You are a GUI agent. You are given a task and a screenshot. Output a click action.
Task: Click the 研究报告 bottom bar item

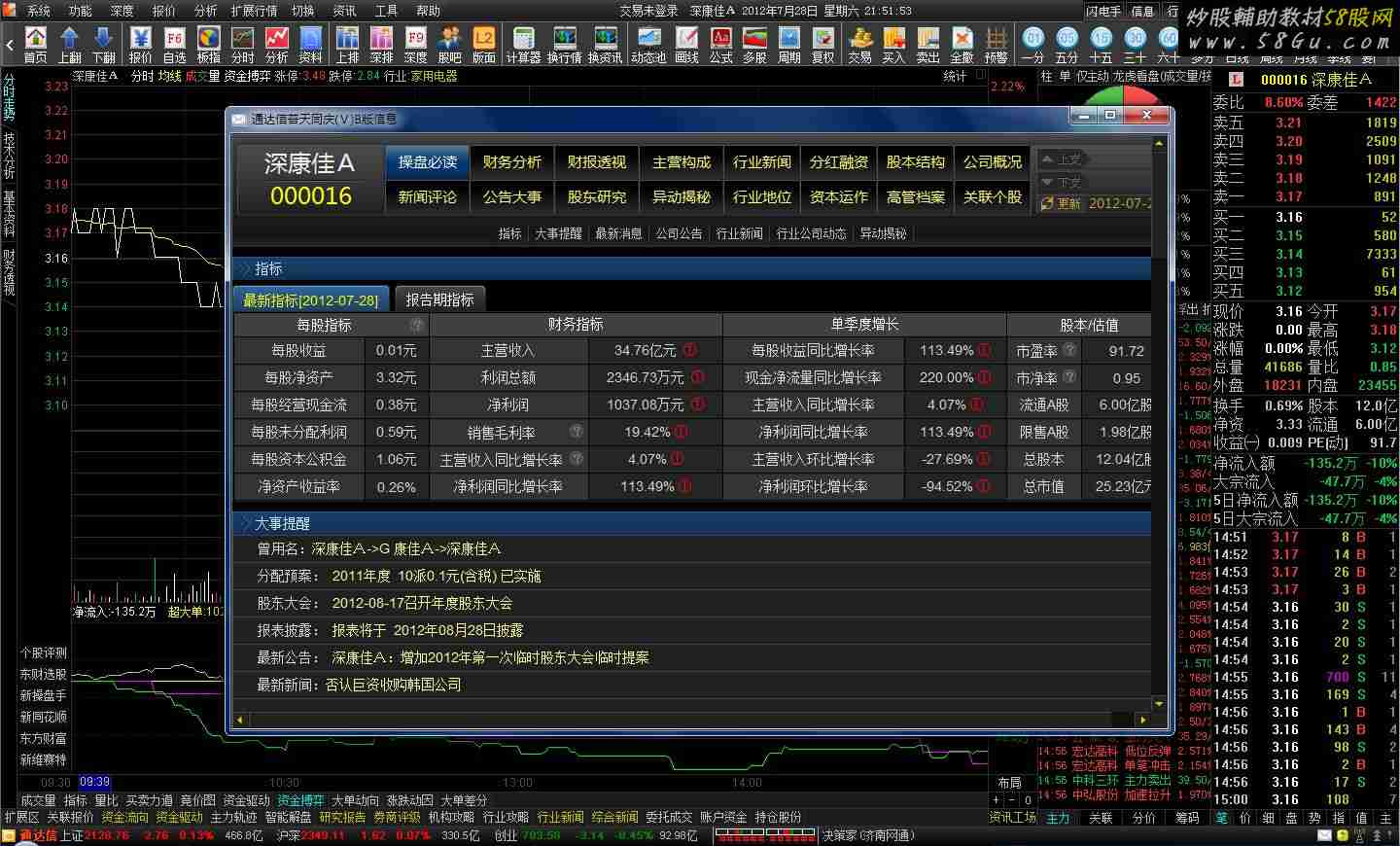click(342, 818)
